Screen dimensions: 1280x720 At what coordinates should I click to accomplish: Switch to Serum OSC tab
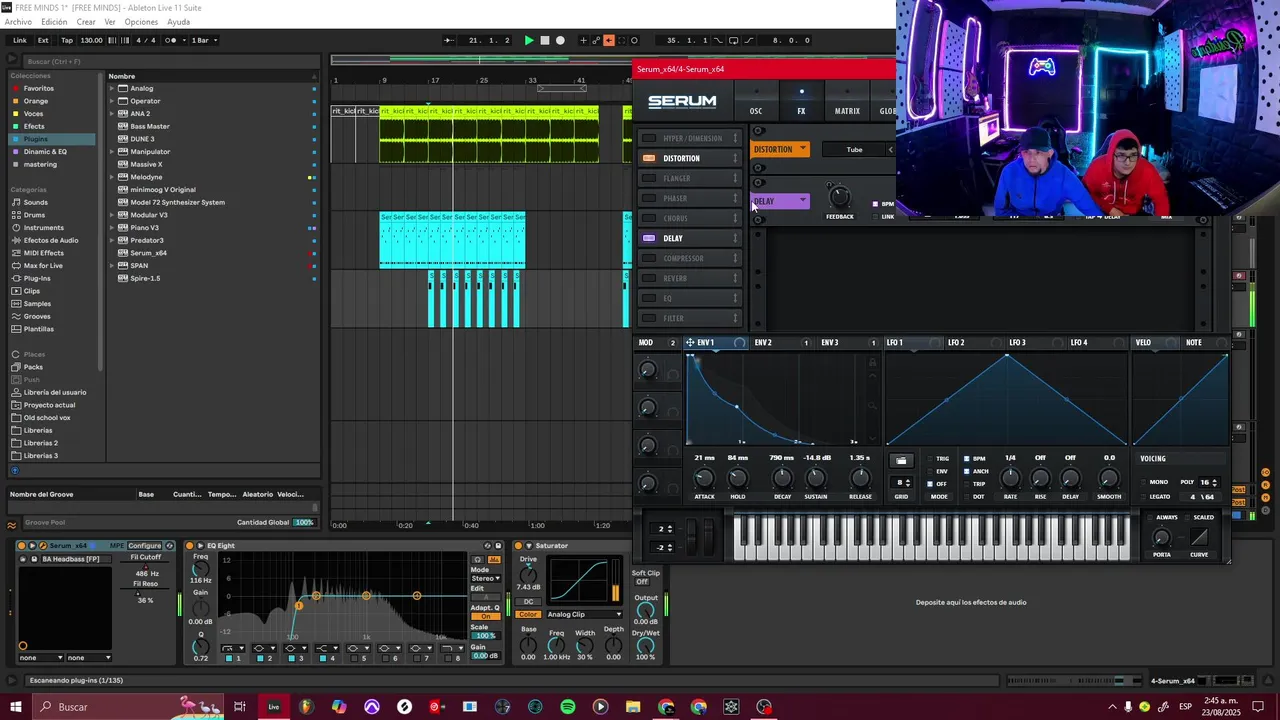756,111
